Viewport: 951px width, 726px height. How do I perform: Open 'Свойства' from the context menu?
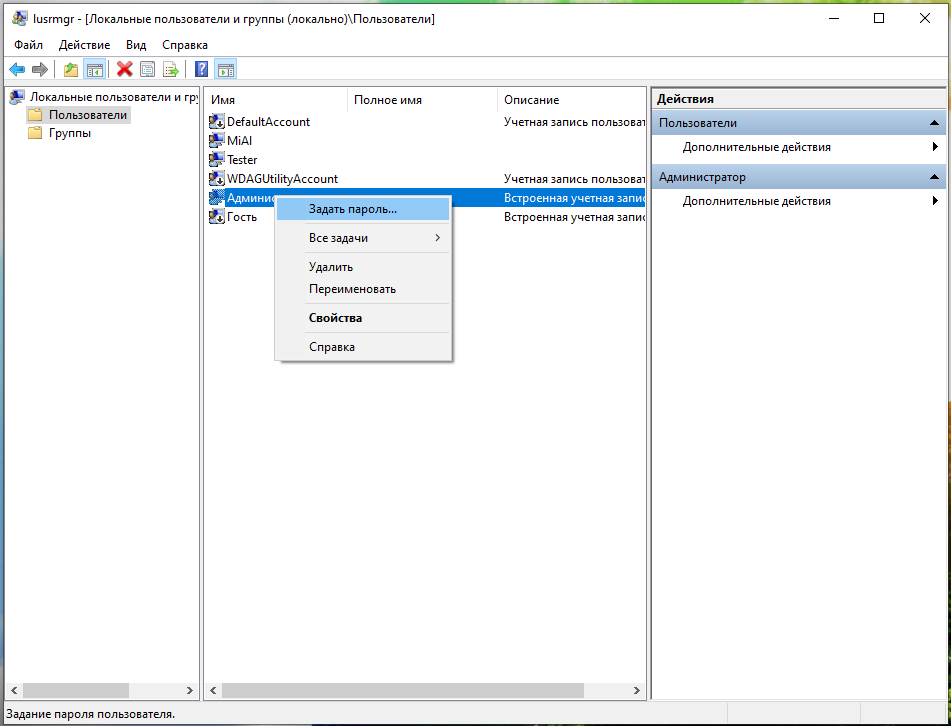335,318
